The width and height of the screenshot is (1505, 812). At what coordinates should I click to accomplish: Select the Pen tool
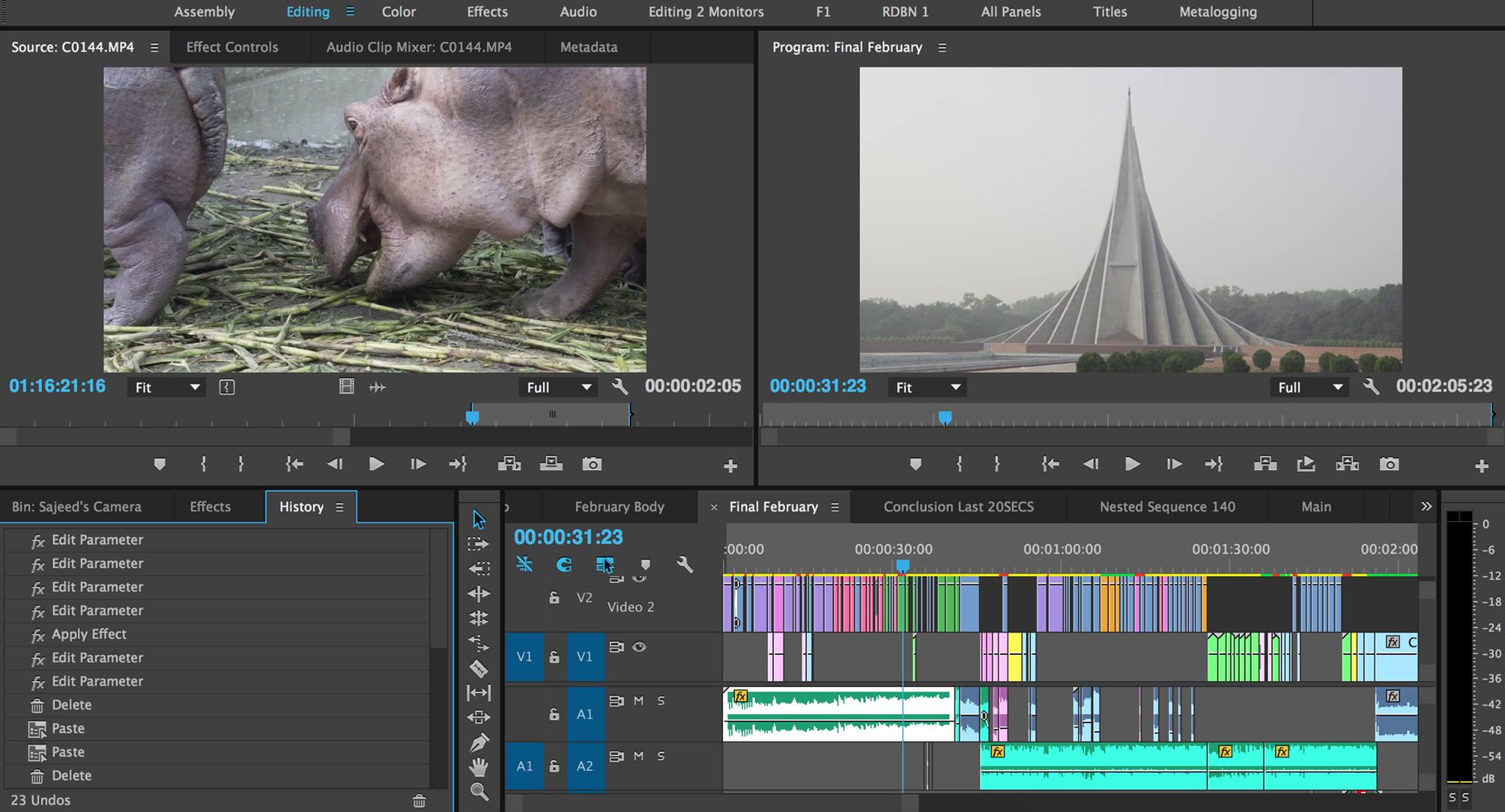tap(479, 742)
